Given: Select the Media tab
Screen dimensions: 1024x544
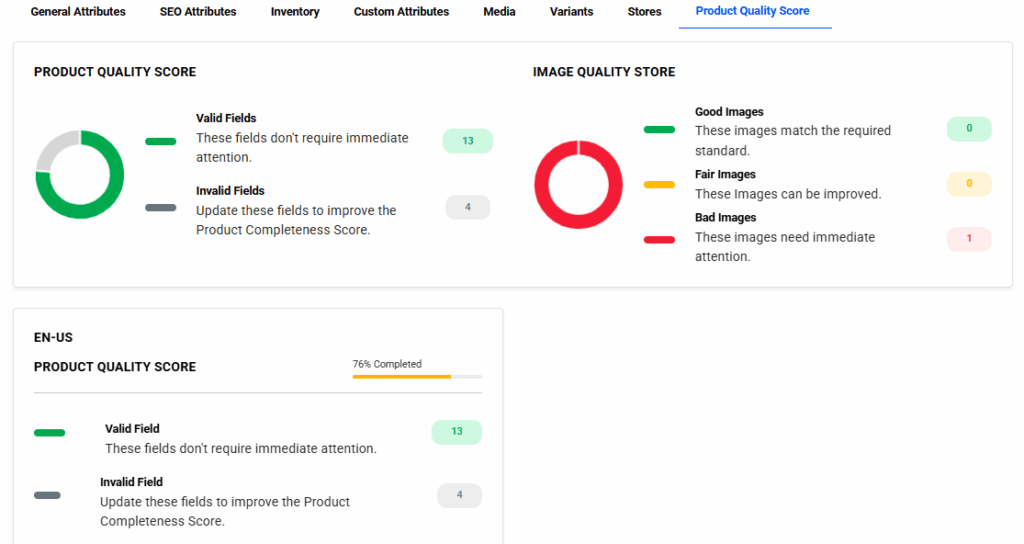Looking at the screenshot, I should tap(499, 12).
